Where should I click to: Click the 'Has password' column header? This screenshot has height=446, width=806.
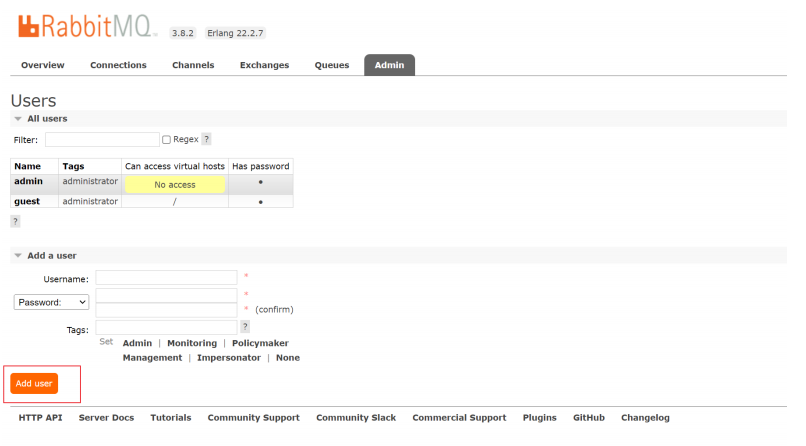[x=261, y=166]
